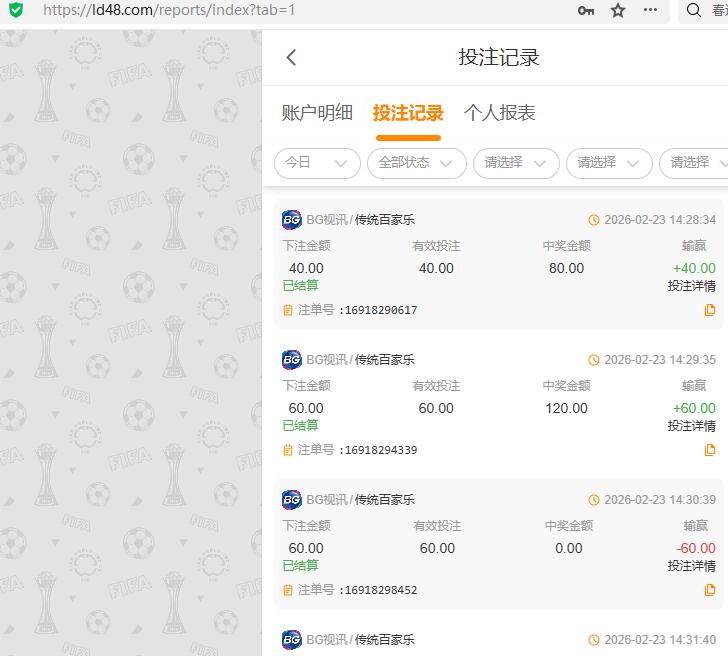Click the win/loss value +40.00
The width and height of the screenshot is (728, 656).
(x=694, y=268)
